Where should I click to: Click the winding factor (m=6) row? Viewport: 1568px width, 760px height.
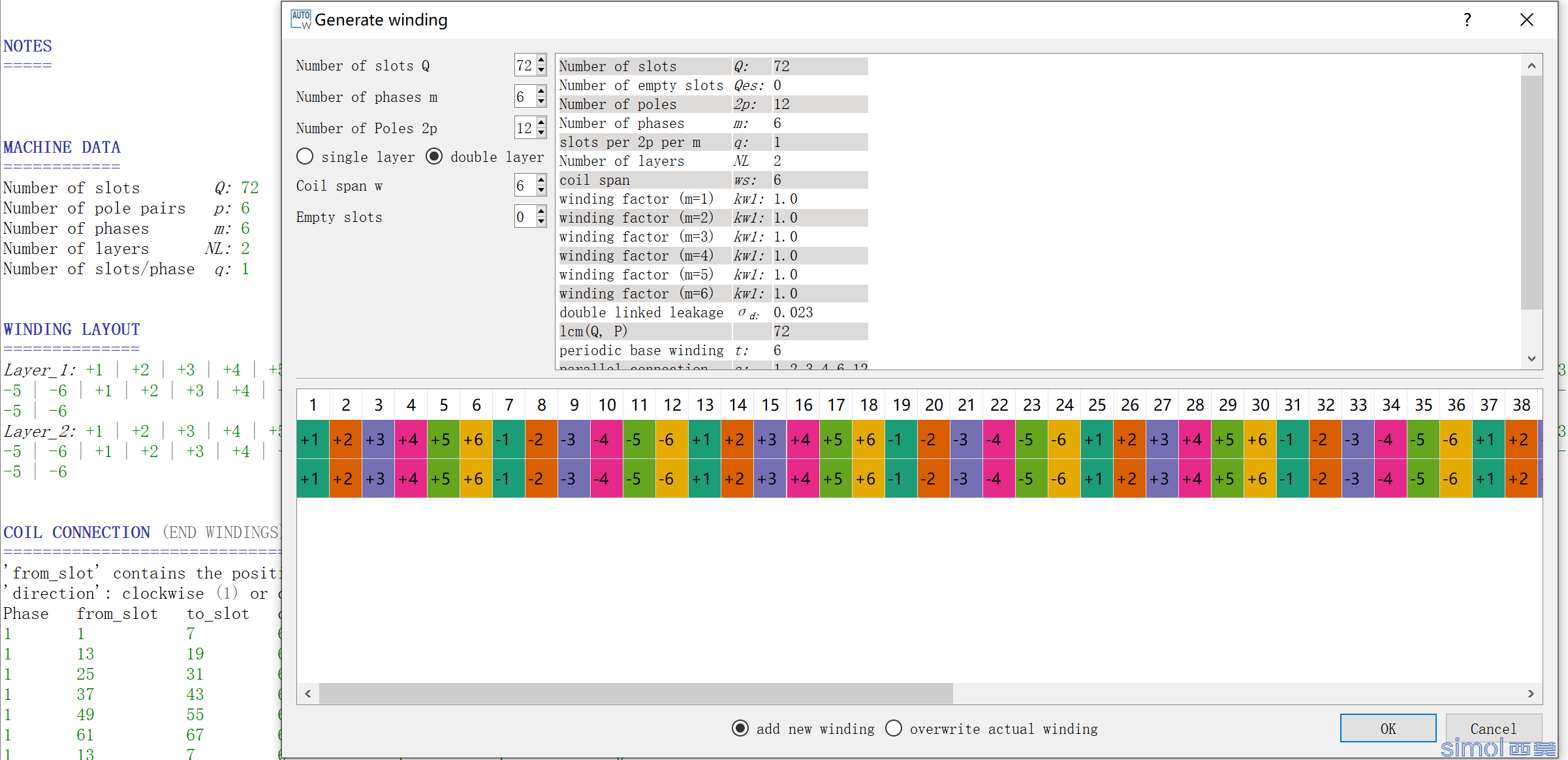(x=713, y=293)
